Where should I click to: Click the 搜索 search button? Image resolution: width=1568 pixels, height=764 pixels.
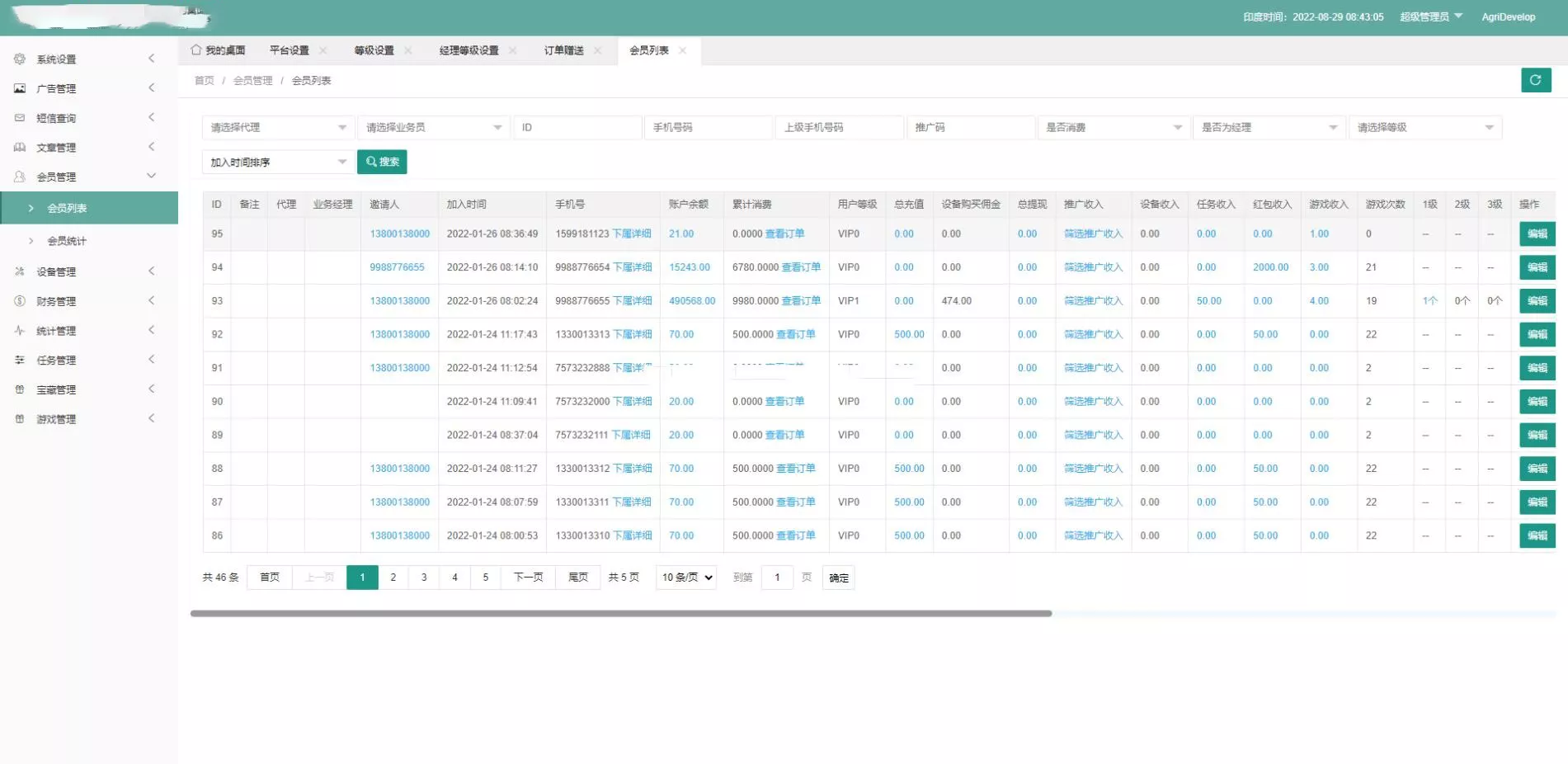(x=382, y=162)
